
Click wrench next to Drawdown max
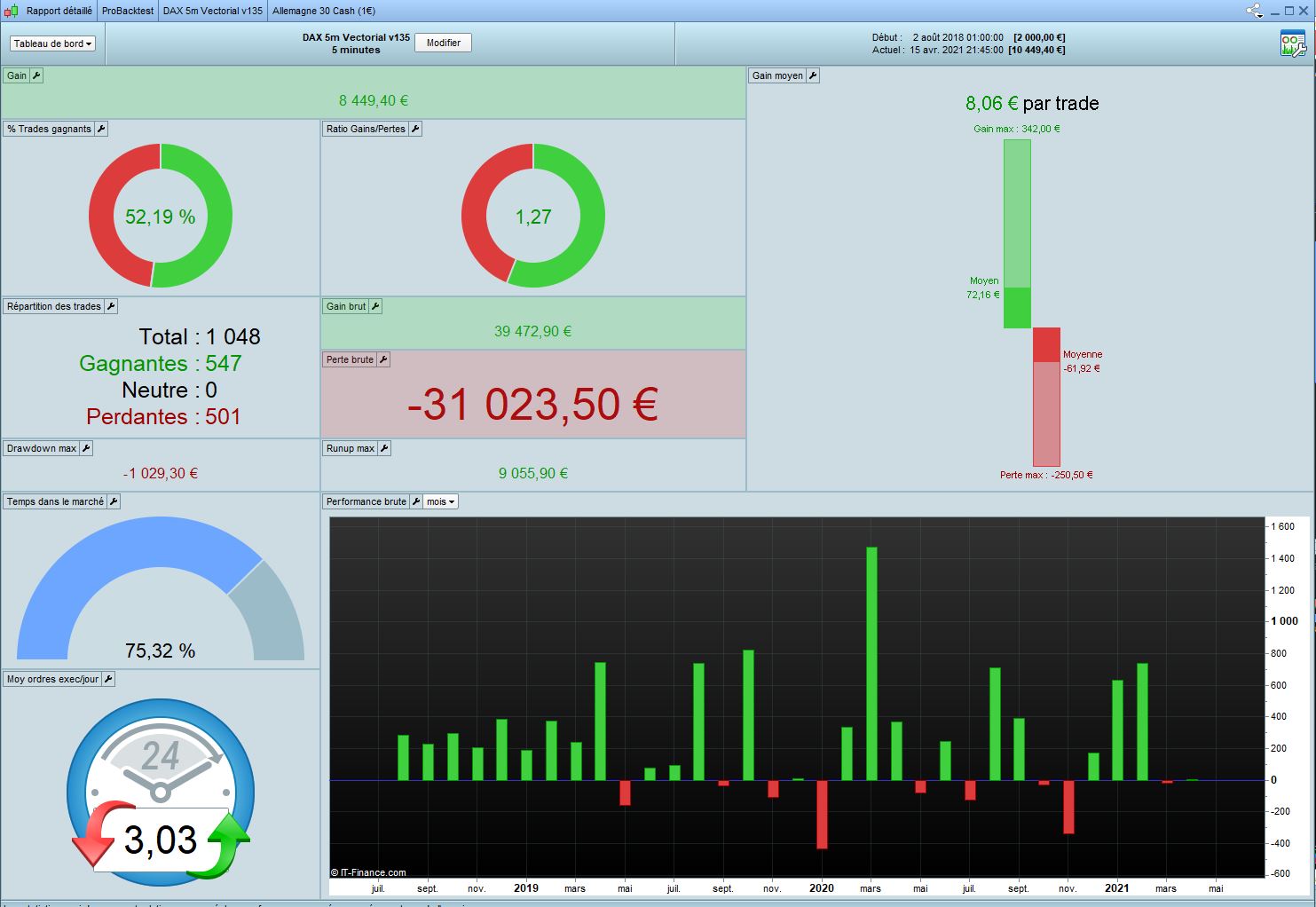pos(86,448)
